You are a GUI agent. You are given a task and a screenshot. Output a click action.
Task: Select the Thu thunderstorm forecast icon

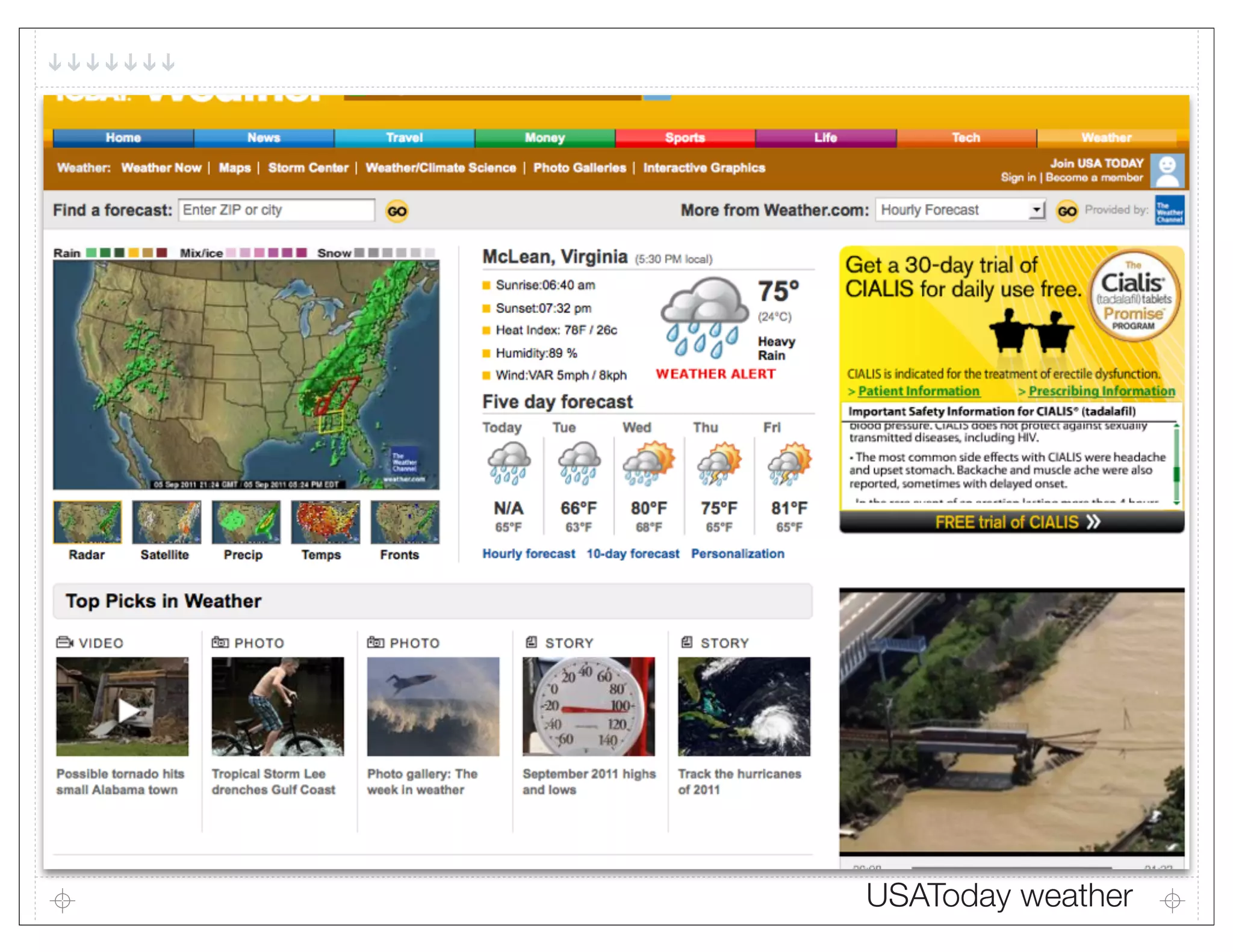click(x=719, y=463)
